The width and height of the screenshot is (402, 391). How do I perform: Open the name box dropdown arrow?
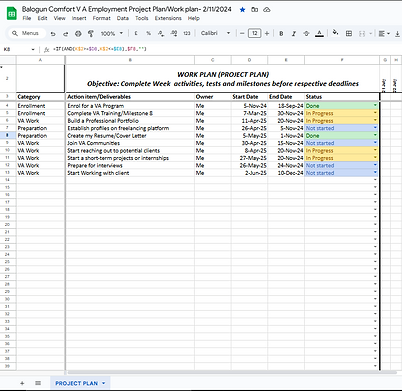pyautogui.click(x=33, y=49)
